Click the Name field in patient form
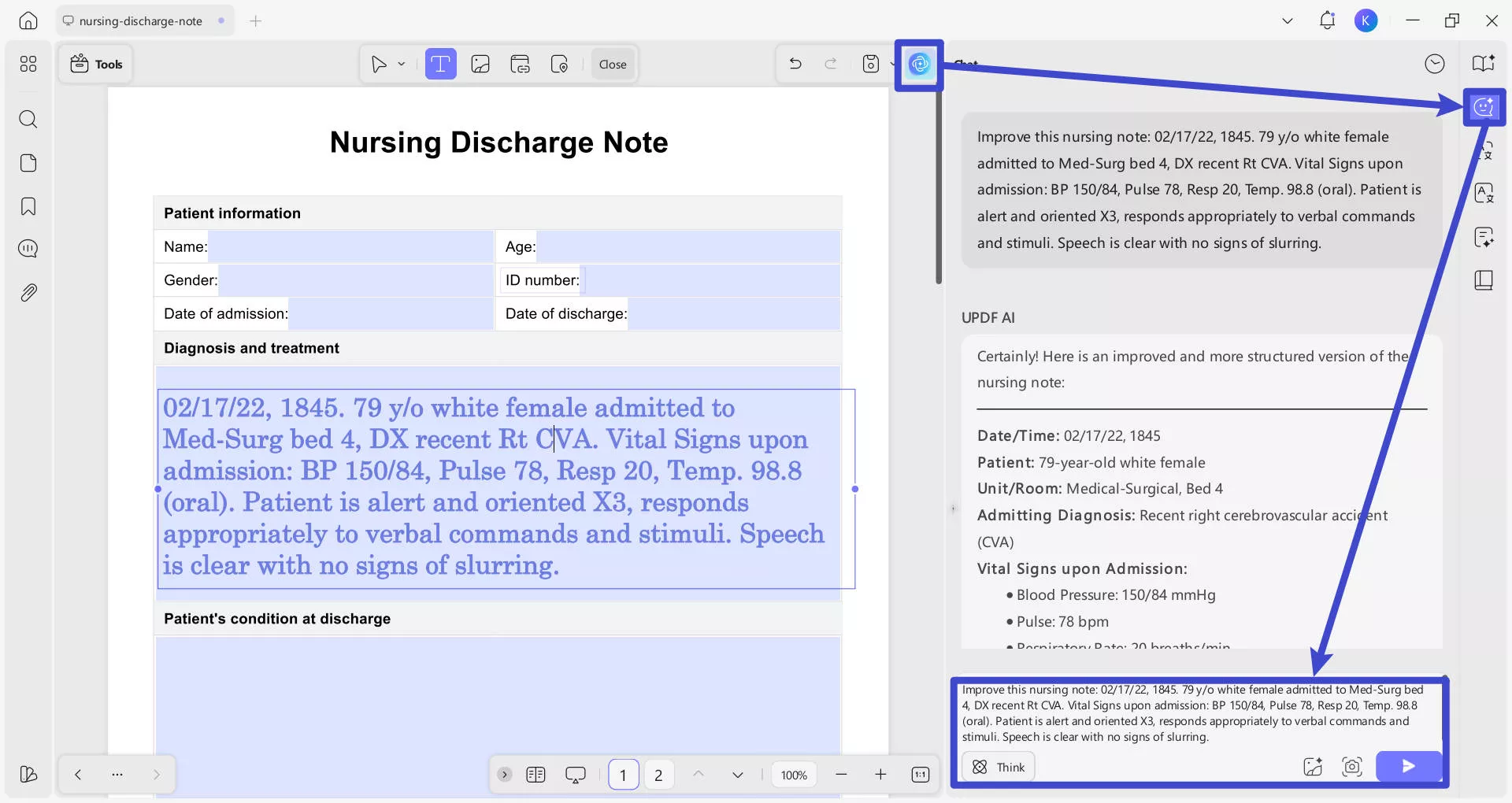This screenshot has height=803, width=1512. pos(350,246)
